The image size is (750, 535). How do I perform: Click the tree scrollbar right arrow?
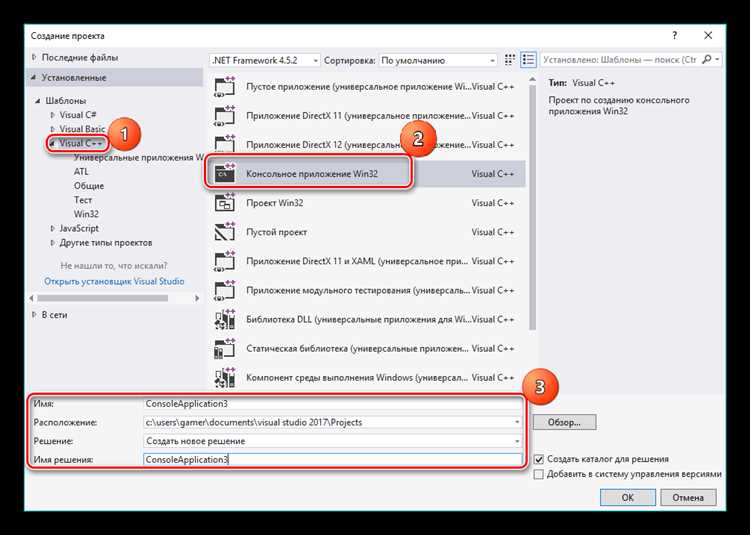click(x=197, y=298)
